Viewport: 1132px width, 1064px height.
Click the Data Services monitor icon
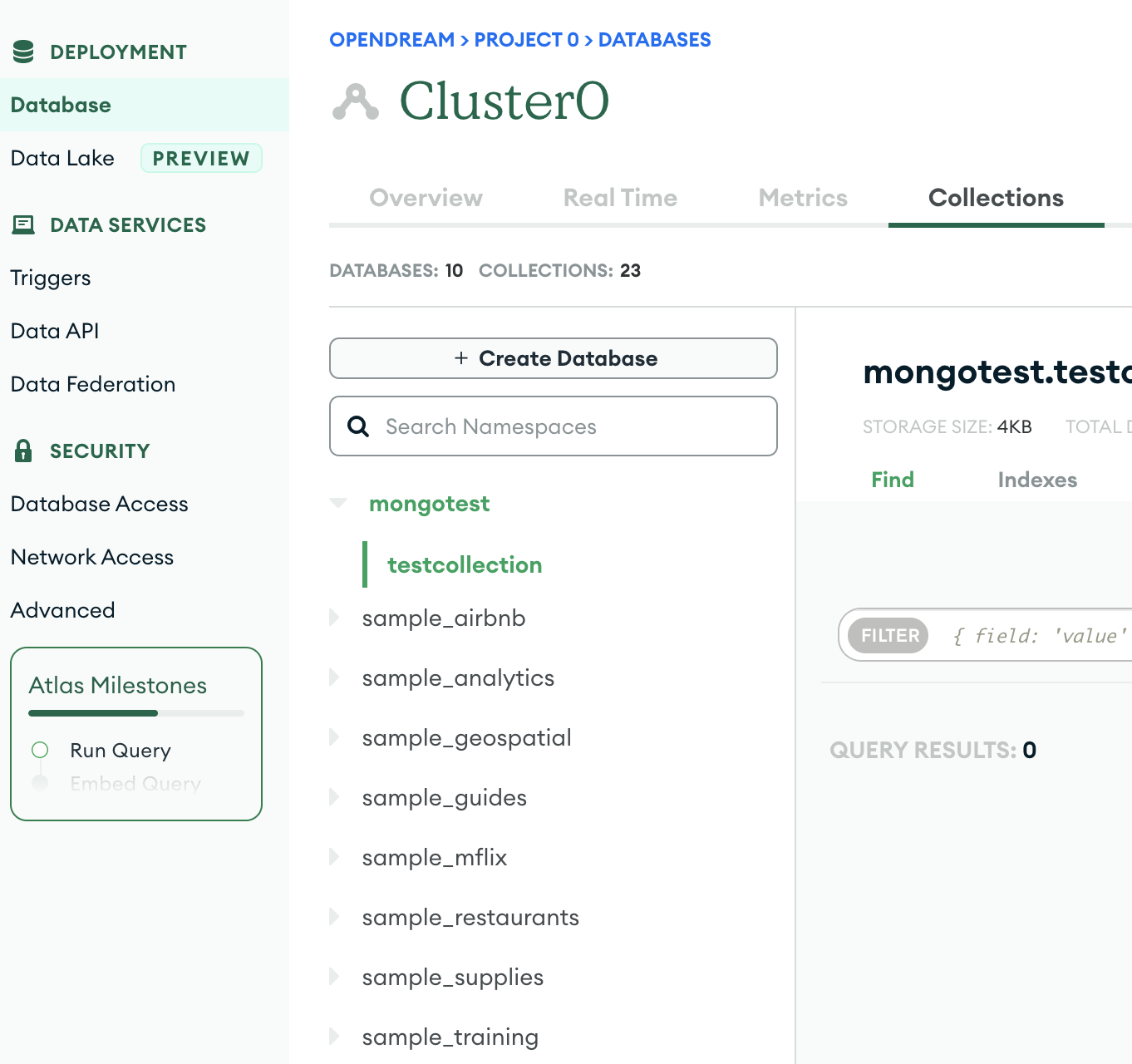tap(23, 224)
